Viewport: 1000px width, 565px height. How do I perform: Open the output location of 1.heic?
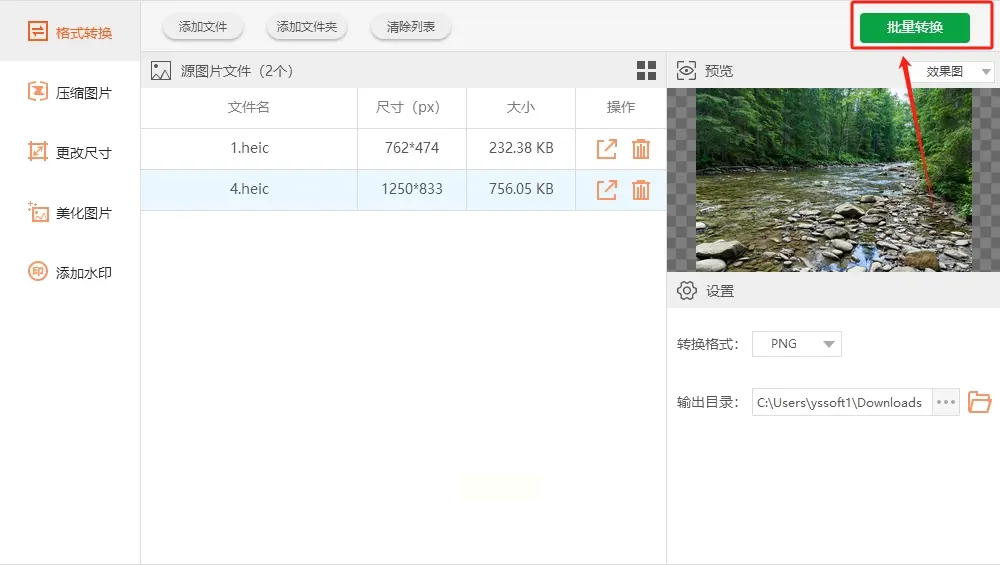(x=607, y=149)
